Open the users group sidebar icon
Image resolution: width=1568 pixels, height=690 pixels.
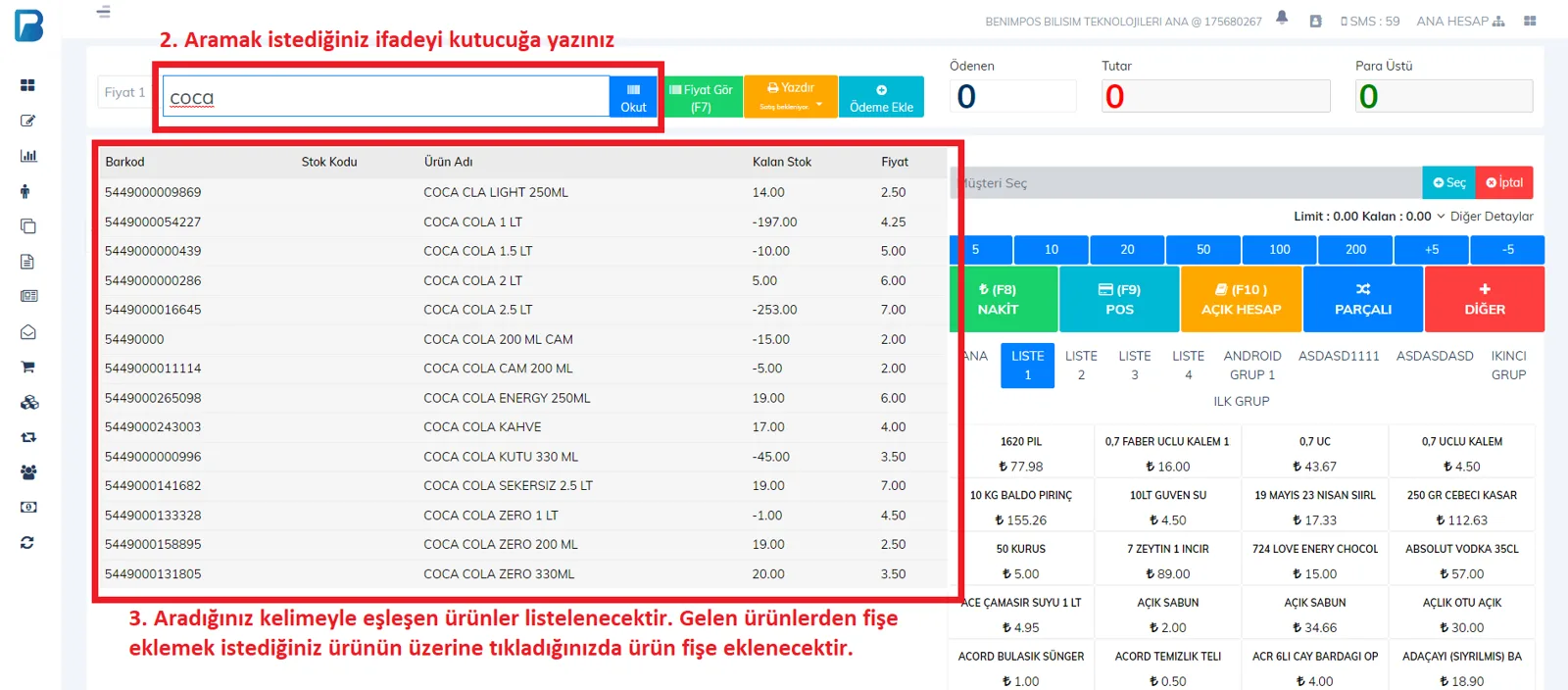(x=28, y=472)
